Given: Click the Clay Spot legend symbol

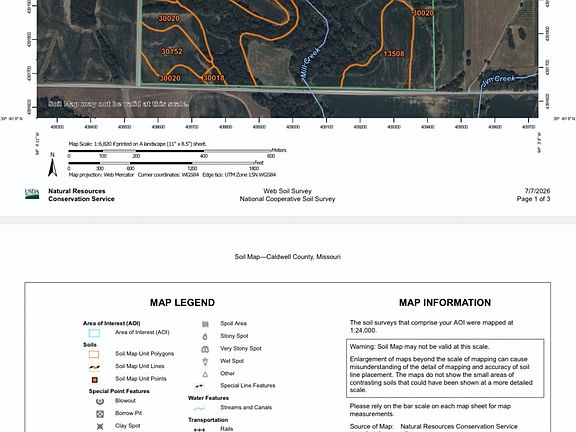Looking at the screenshot, I should [x=100, y=426].
